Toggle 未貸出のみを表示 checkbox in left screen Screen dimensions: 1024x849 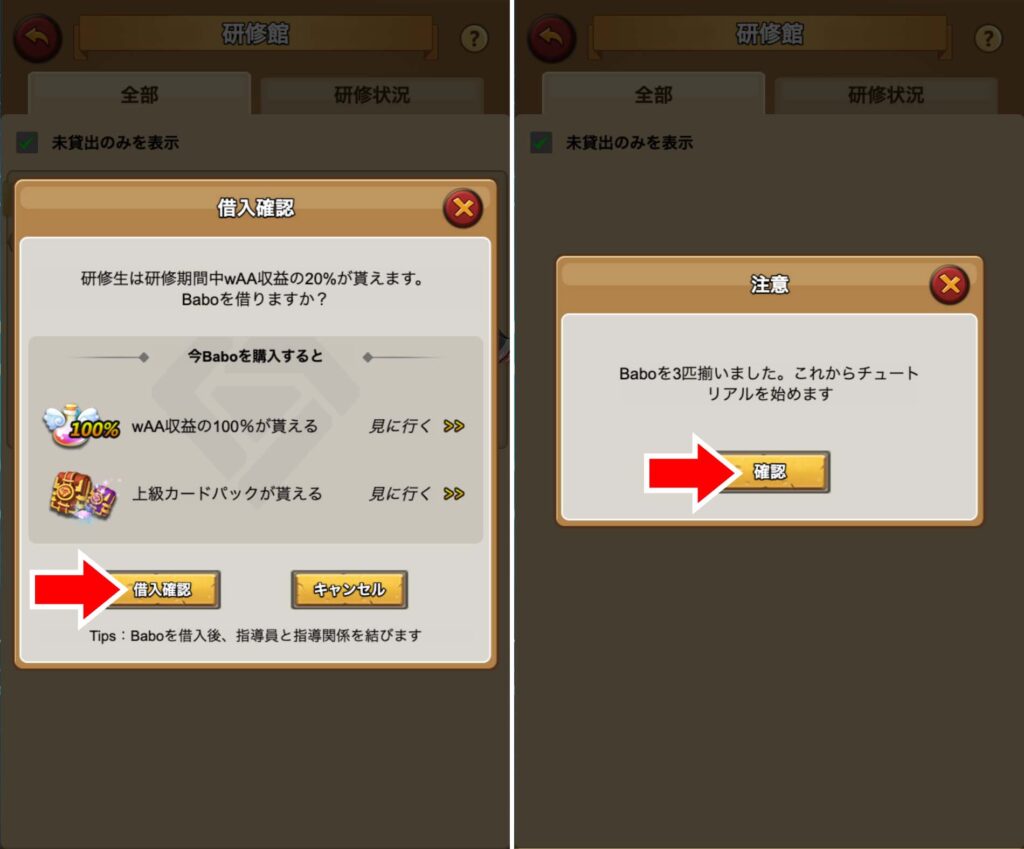(27, 142)
